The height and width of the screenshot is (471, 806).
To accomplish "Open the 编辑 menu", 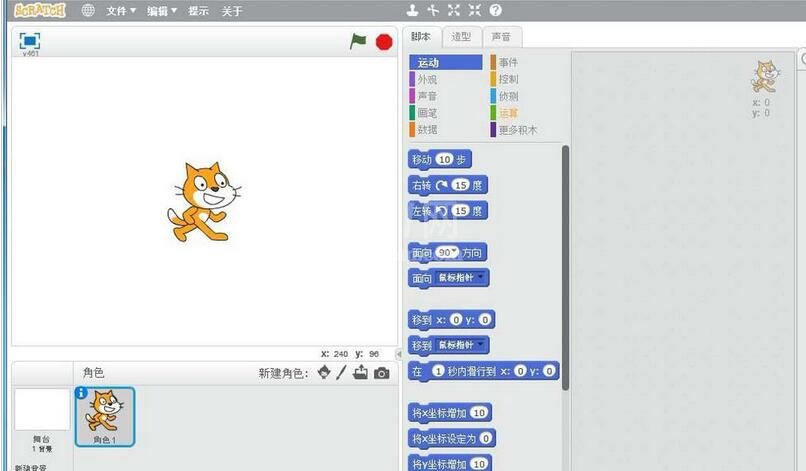I will 162,11.
